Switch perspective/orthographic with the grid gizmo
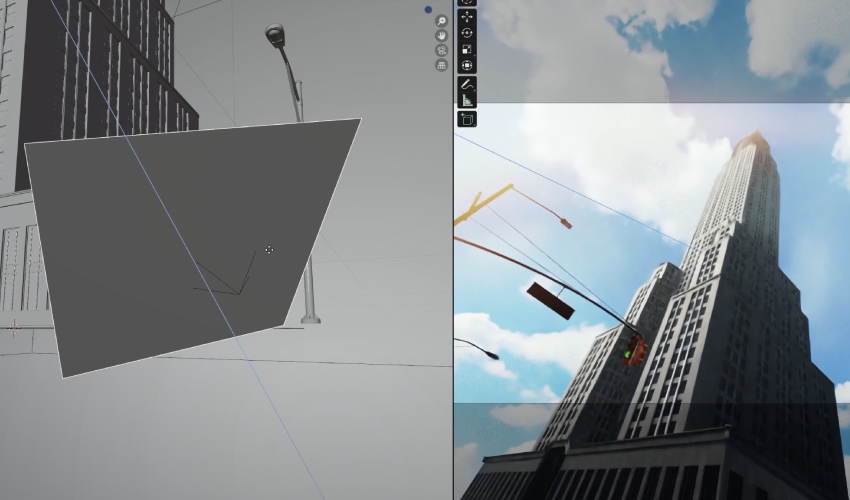This screenshot has height=500, width=850. [x=442, y=65]
